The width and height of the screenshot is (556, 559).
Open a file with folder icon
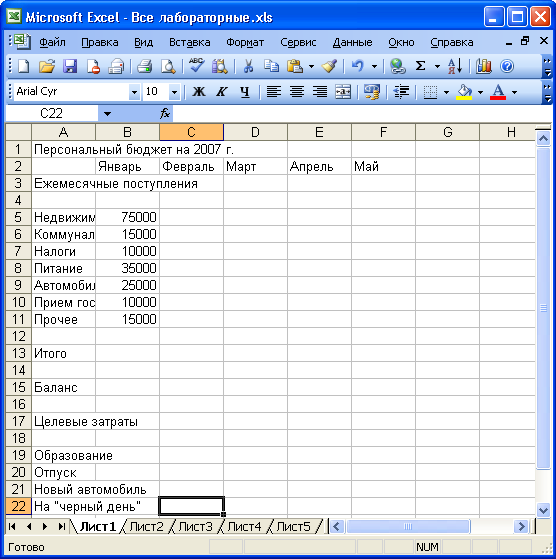pyautogui.click(x=47, y=66)
